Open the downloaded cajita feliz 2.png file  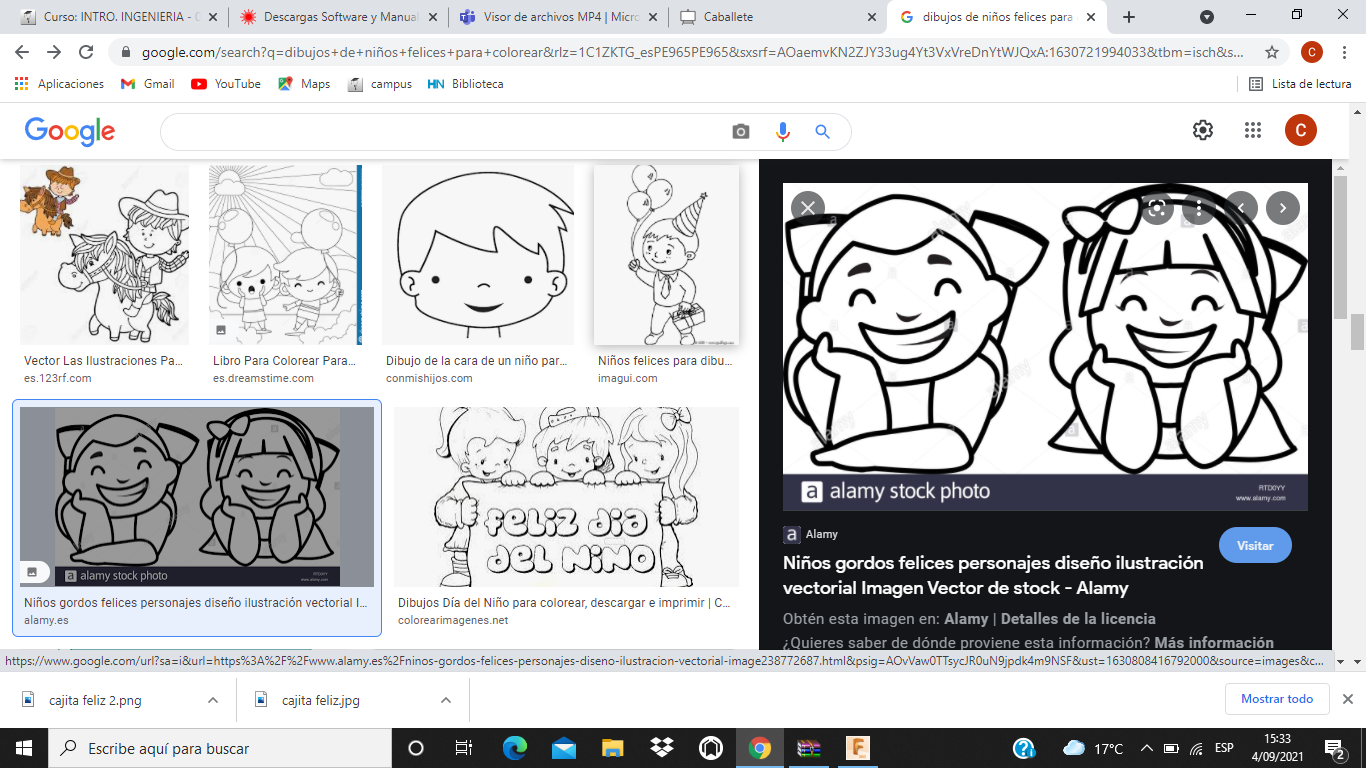tap(95, 700)
